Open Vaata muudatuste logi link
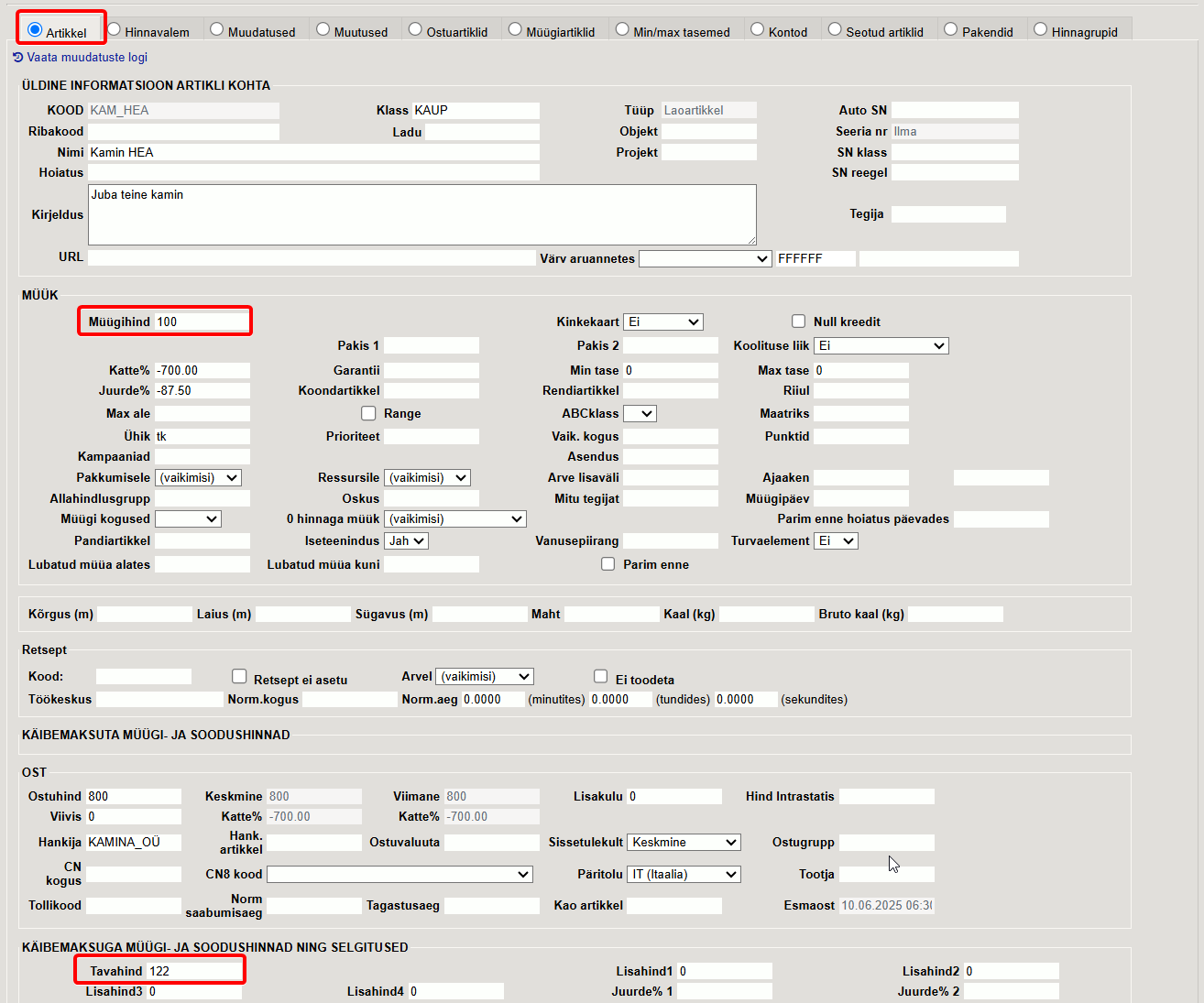Screen dimensions: 1204x1003 [x=87, y=57]
